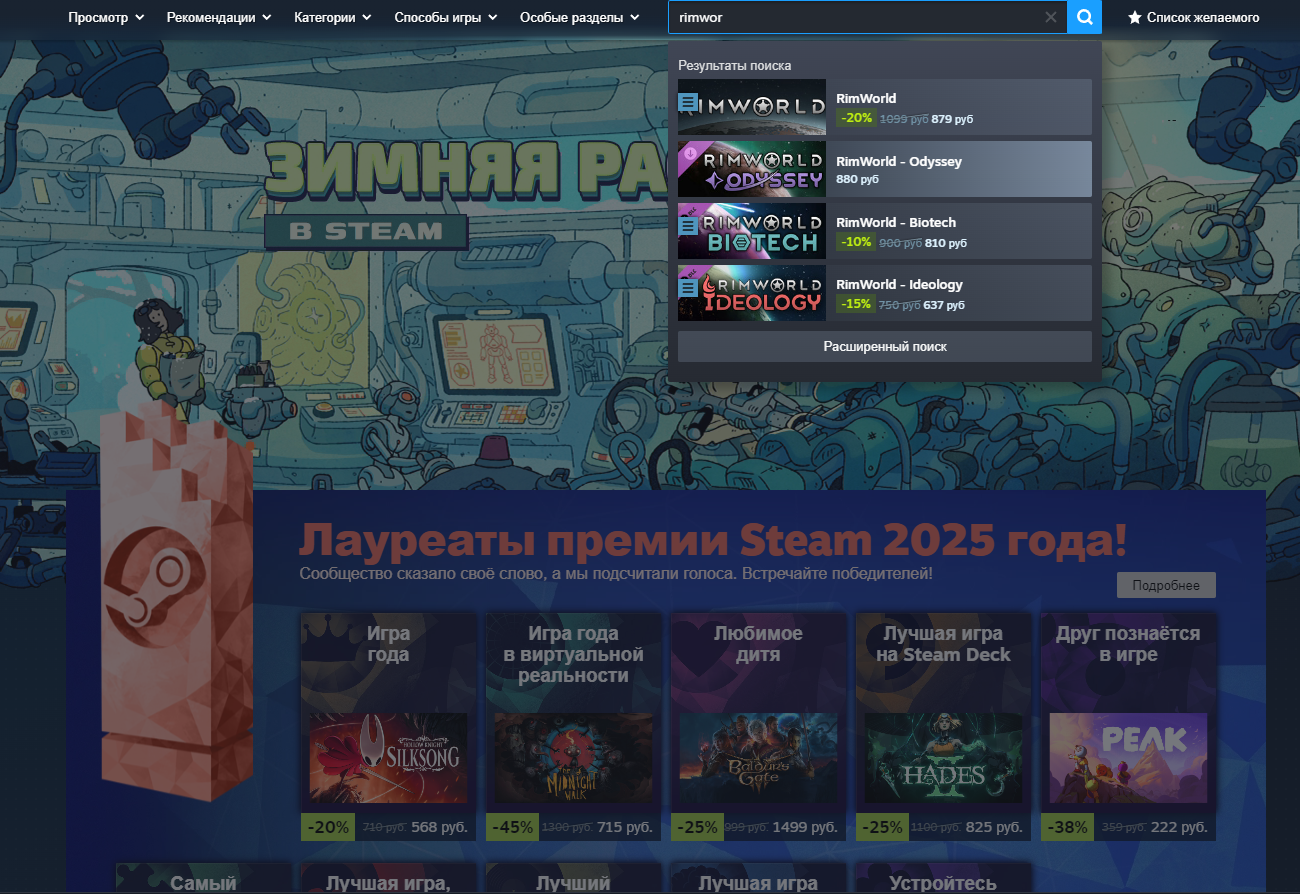This screenshot has width=1300, height=894.
Task: Click the list icon on the Ideology thumbnail
Action: click(x=687, y=288)
